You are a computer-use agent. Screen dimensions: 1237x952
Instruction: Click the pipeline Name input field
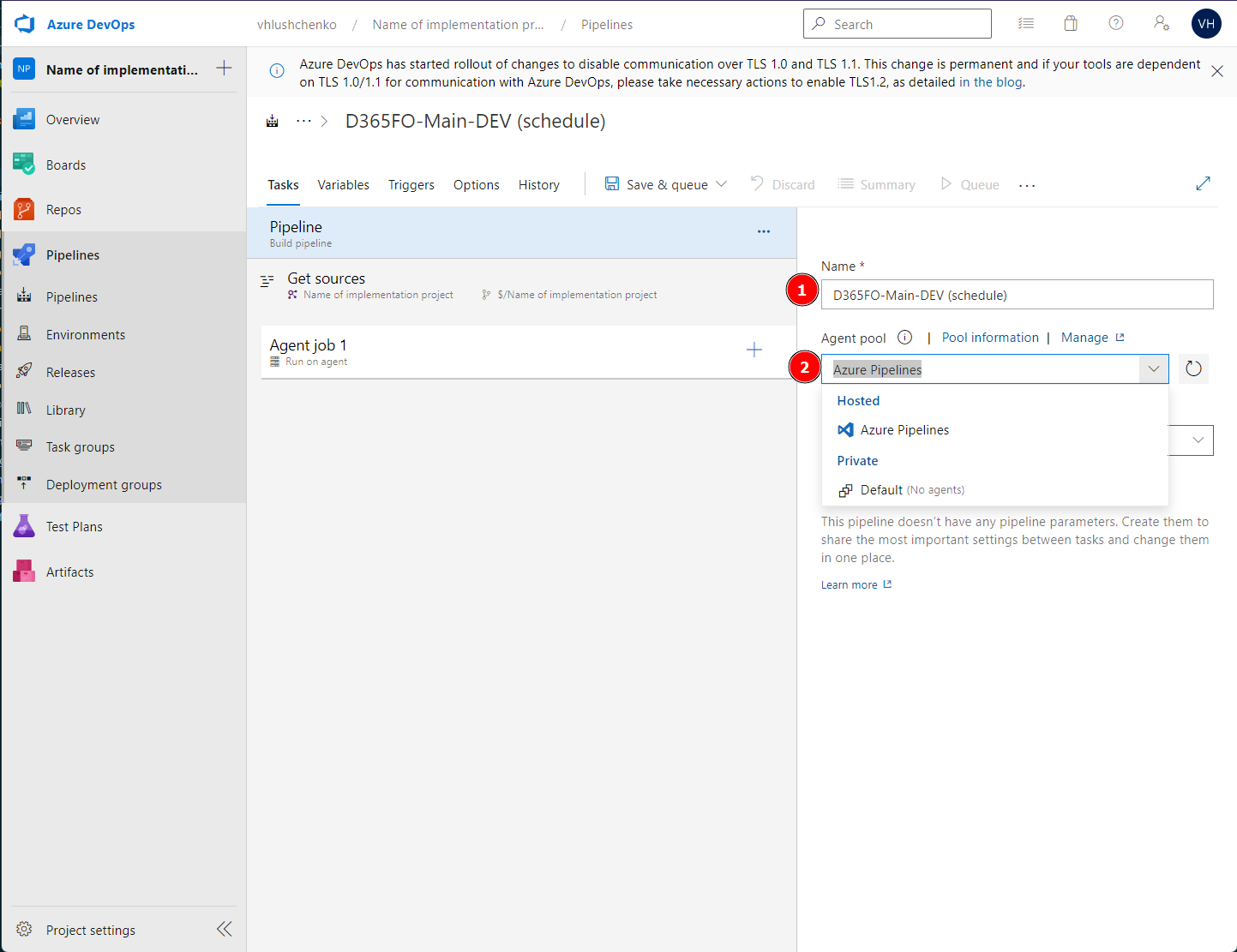coord(1017,295)
